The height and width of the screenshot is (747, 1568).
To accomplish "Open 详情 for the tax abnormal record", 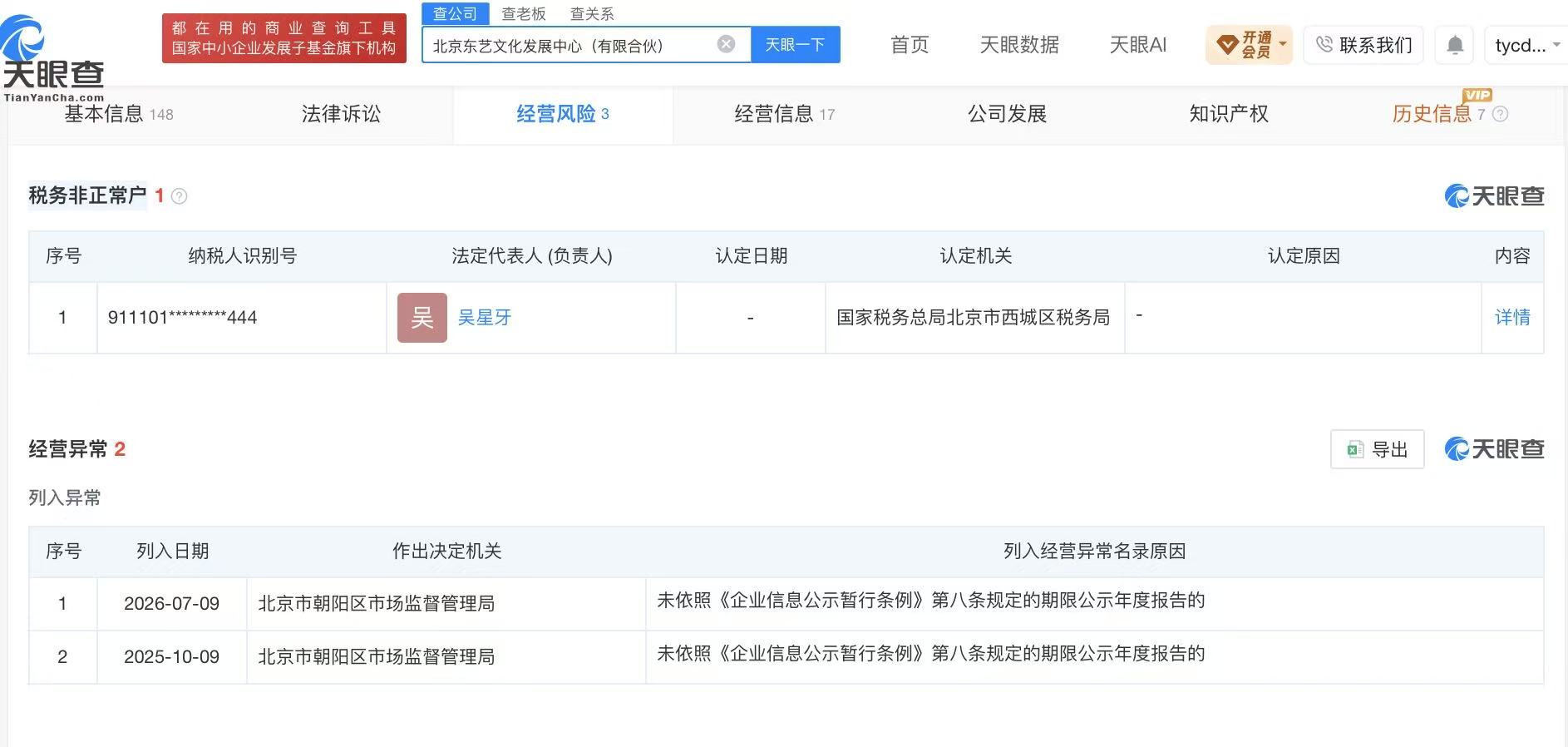I will 1512,317.
